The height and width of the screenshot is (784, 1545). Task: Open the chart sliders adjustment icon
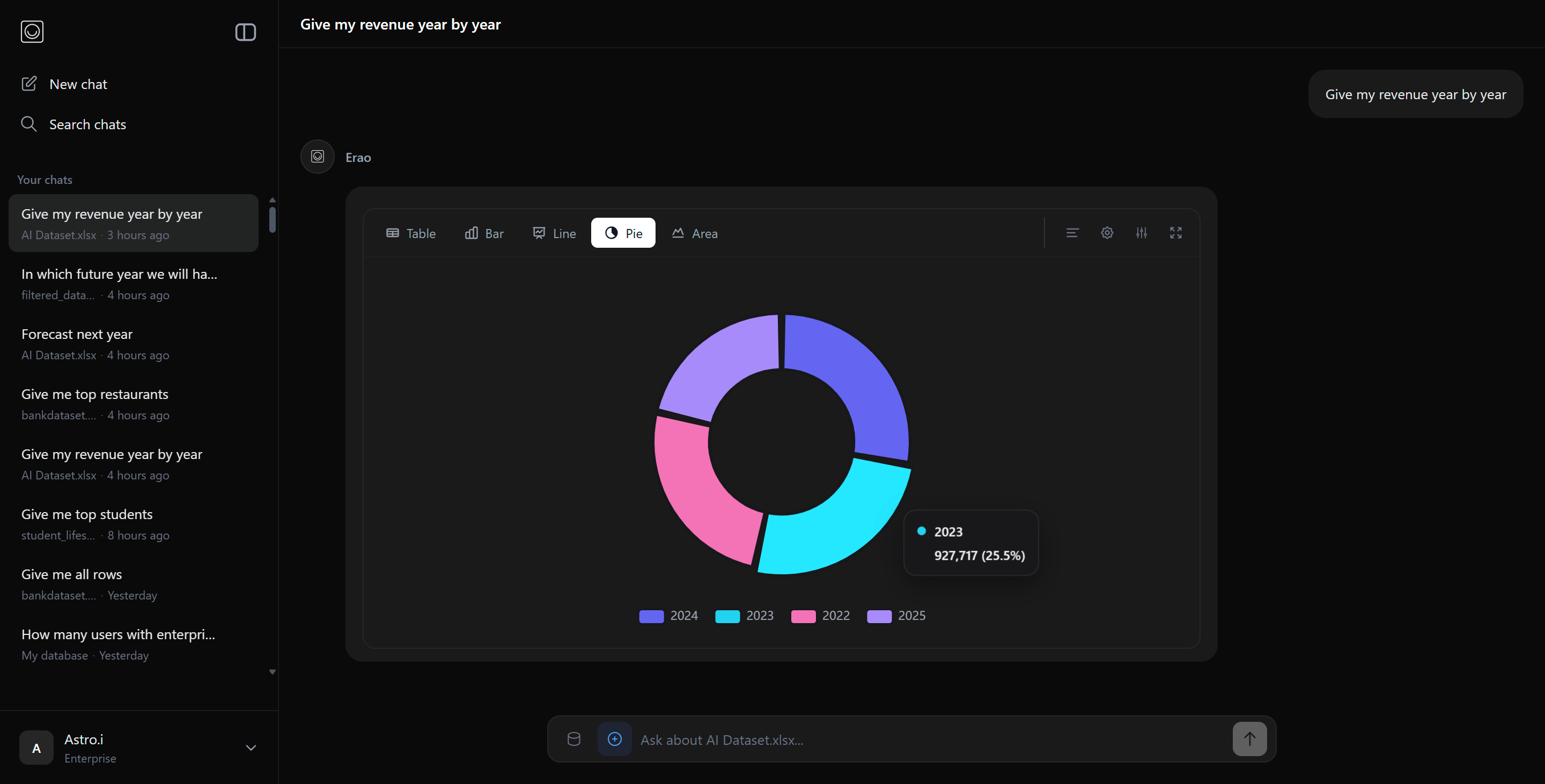point(1141,233)
